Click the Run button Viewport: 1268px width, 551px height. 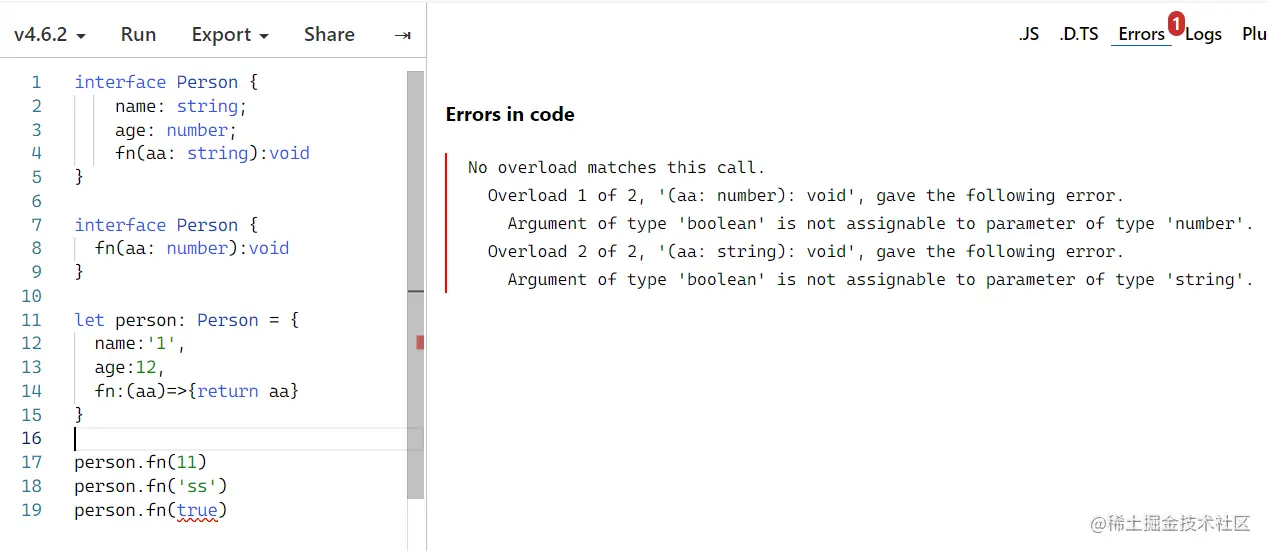click(138, 35)
